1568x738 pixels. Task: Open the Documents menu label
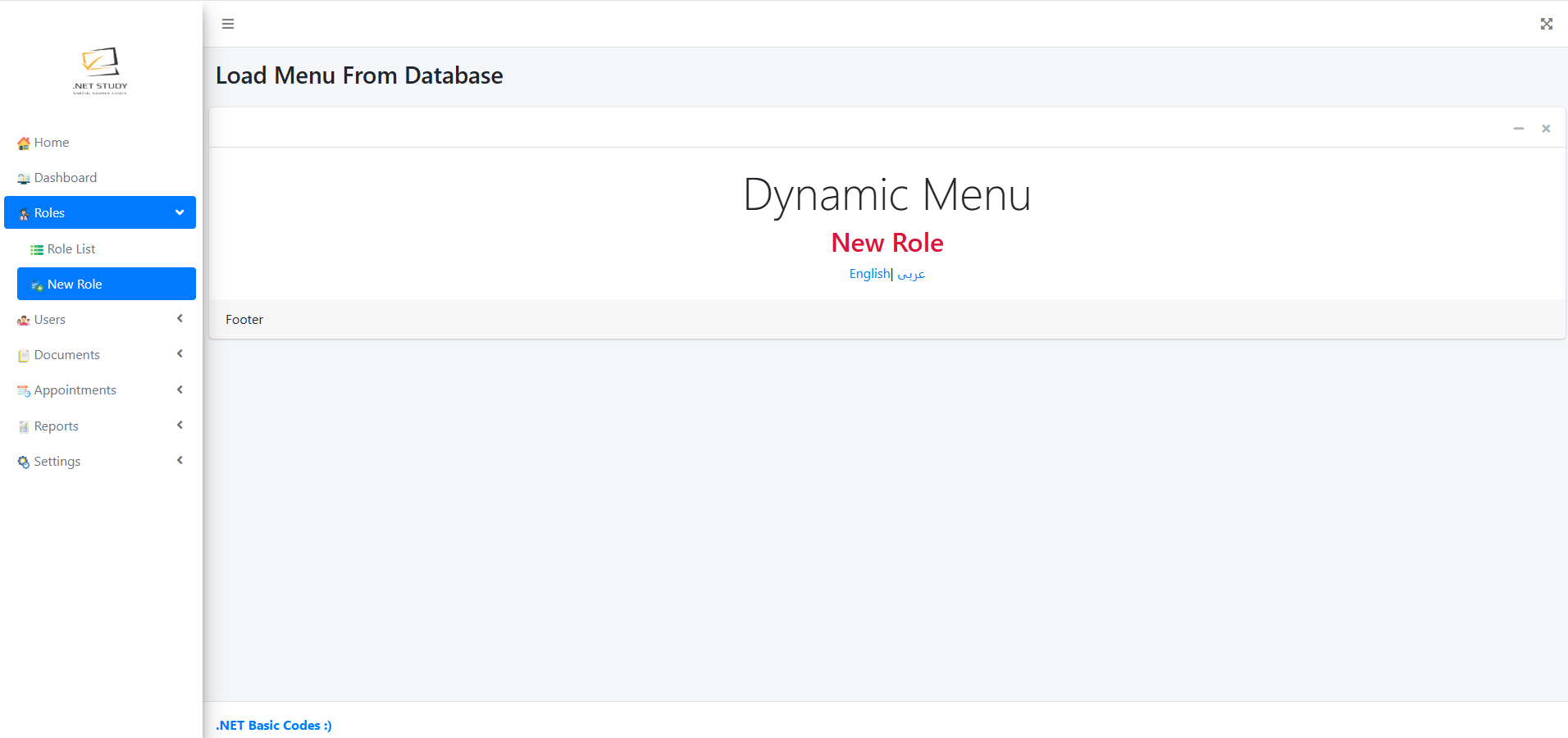(x=67, y=355)
